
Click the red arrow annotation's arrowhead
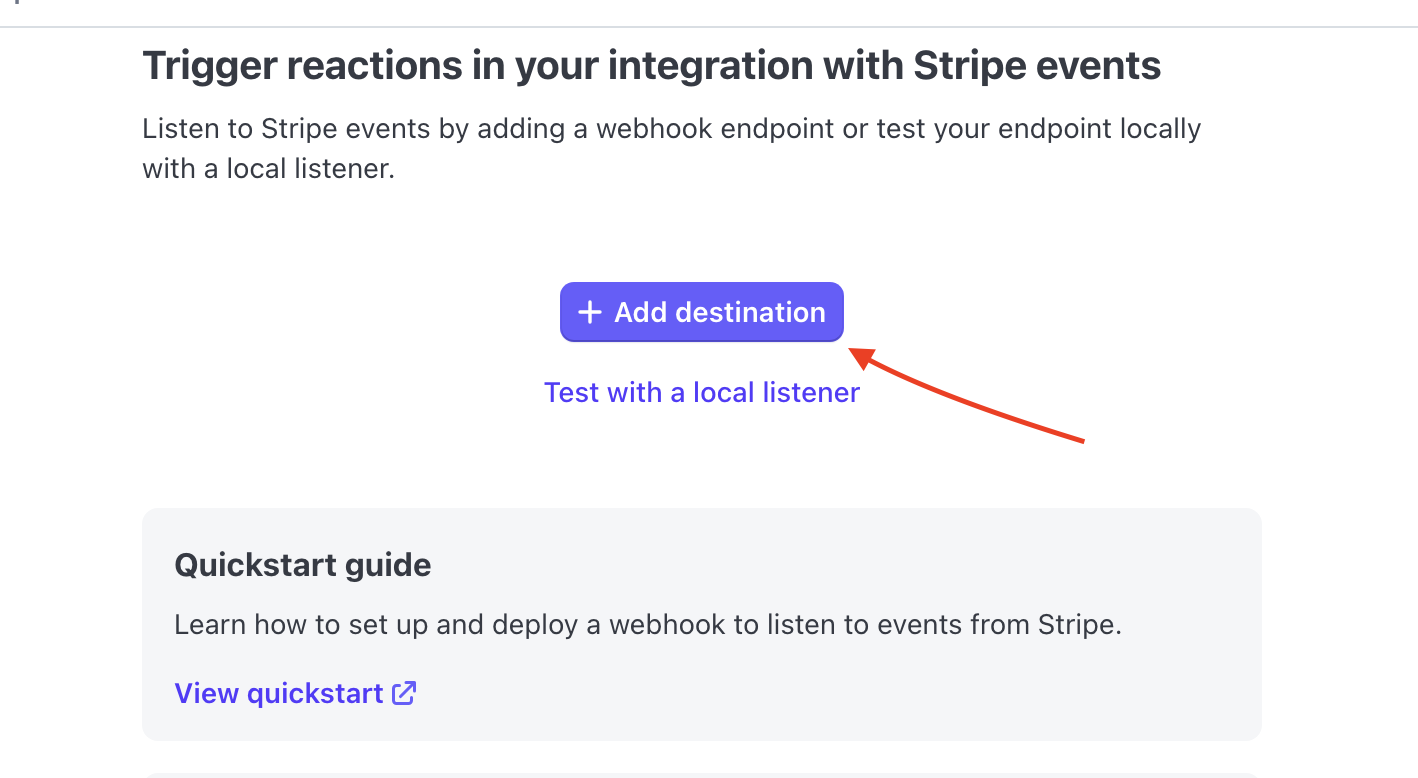[862, 354]
